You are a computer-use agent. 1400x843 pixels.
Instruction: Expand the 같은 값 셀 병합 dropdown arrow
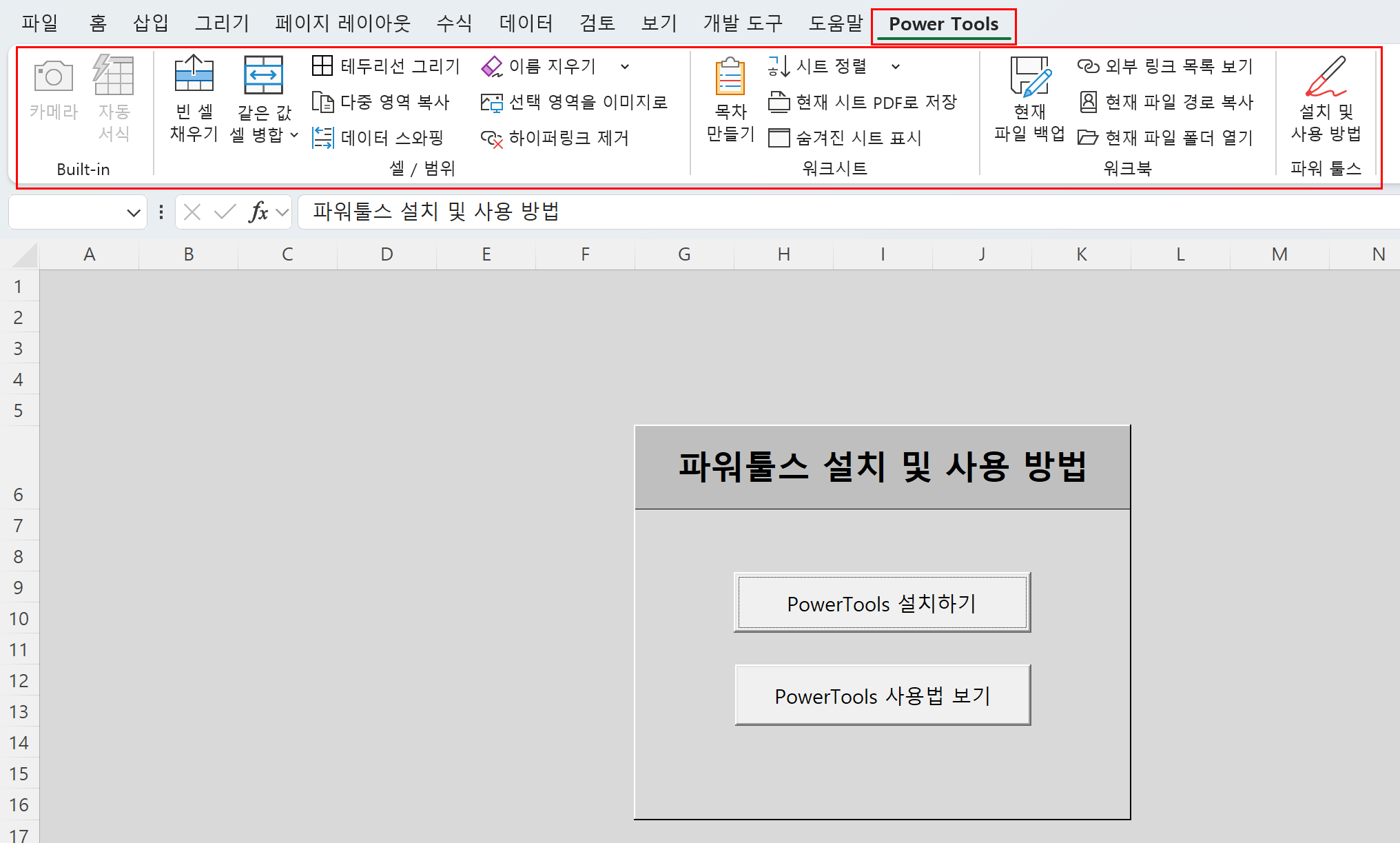coord(294,134)
